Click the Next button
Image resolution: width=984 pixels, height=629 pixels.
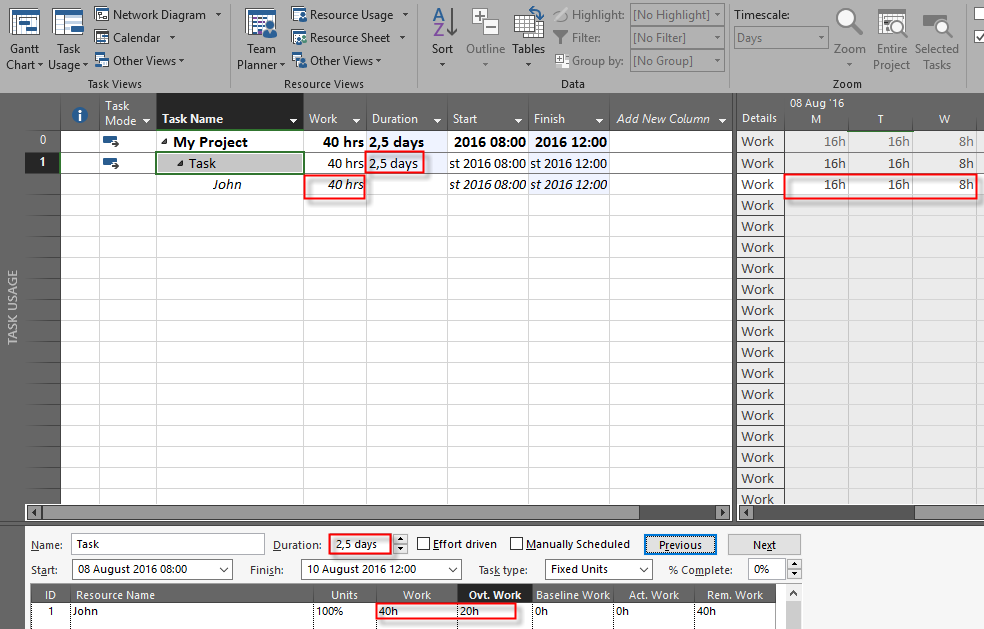click(764, 545)
